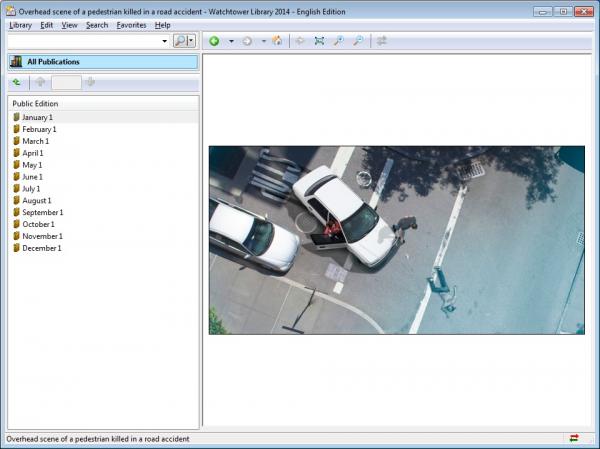Click the fit-to-window icon in toolbar
The height and width of the screenshot is (449, 600).
(319, 41)
